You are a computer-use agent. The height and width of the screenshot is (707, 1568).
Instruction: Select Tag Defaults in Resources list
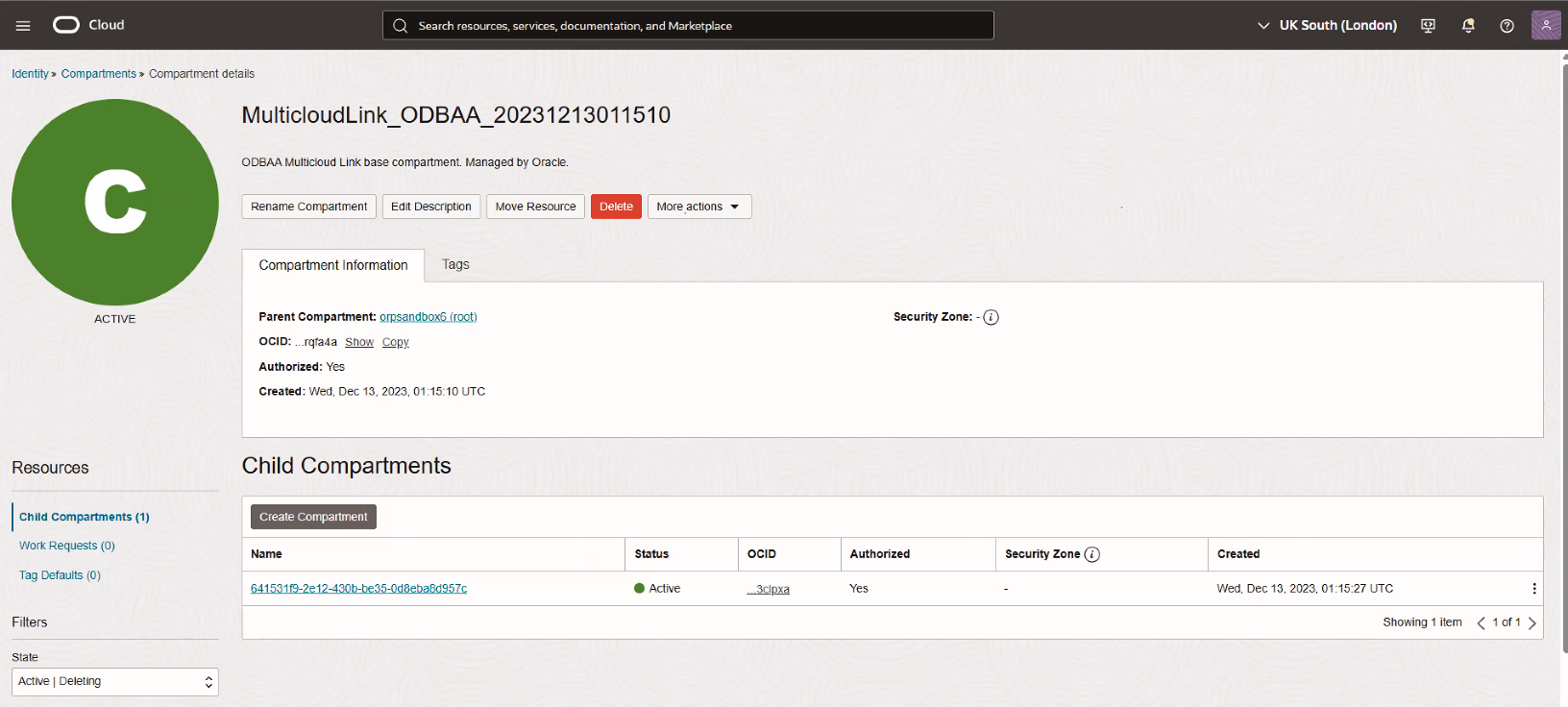pos(60,575)
